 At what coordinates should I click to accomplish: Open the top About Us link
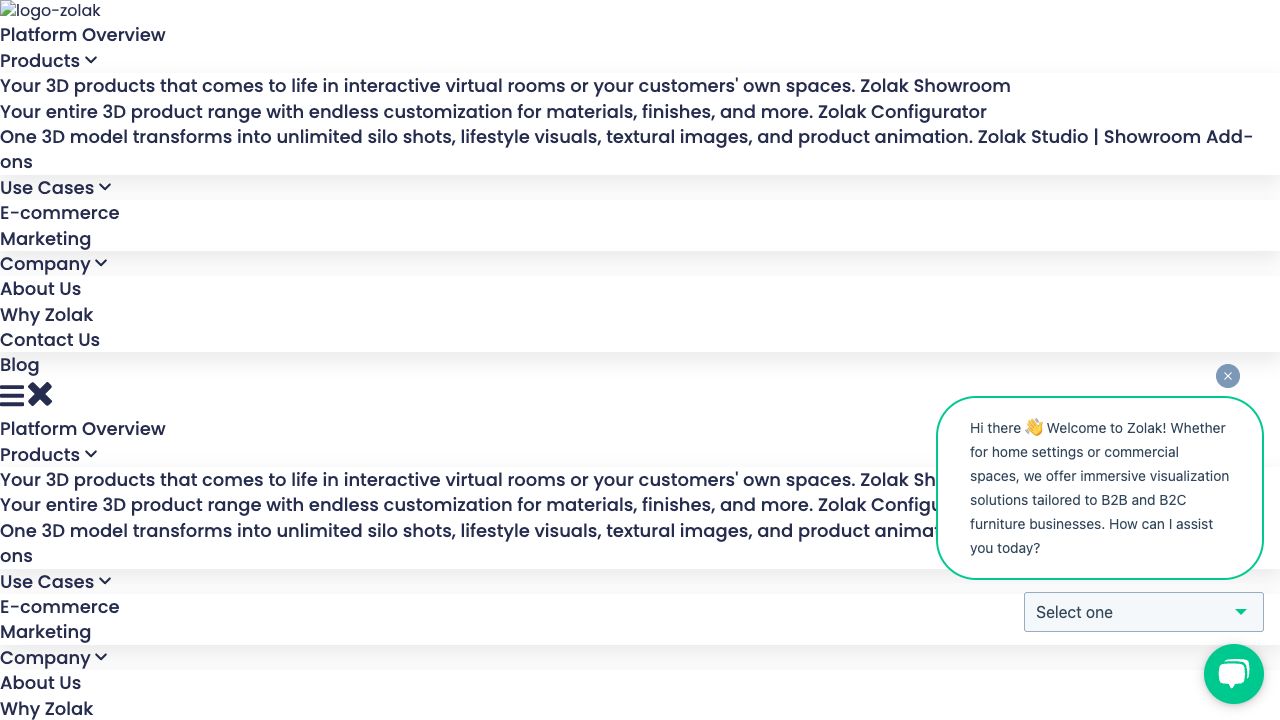(x=41, y=289)
